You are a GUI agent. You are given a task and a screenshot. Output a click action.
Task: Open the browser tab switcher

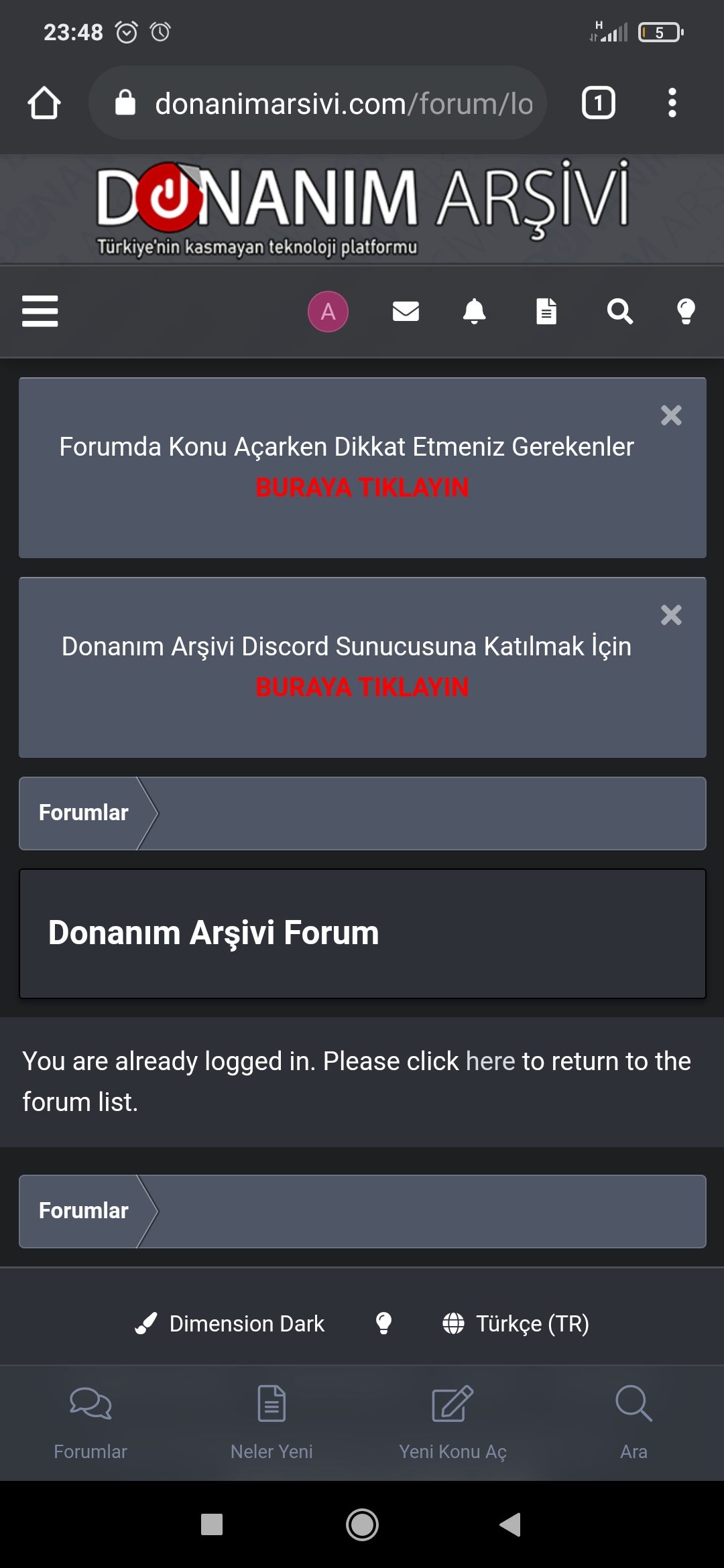click(x=598, y=103)
